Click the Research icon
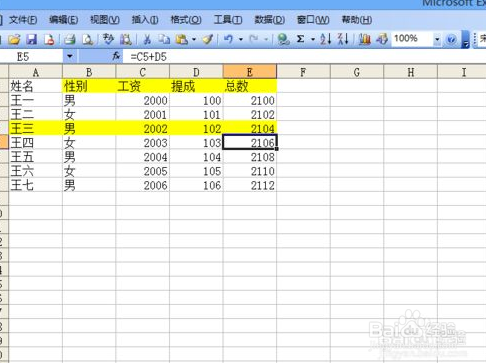 pyautogui.click(x=126, y=40)
